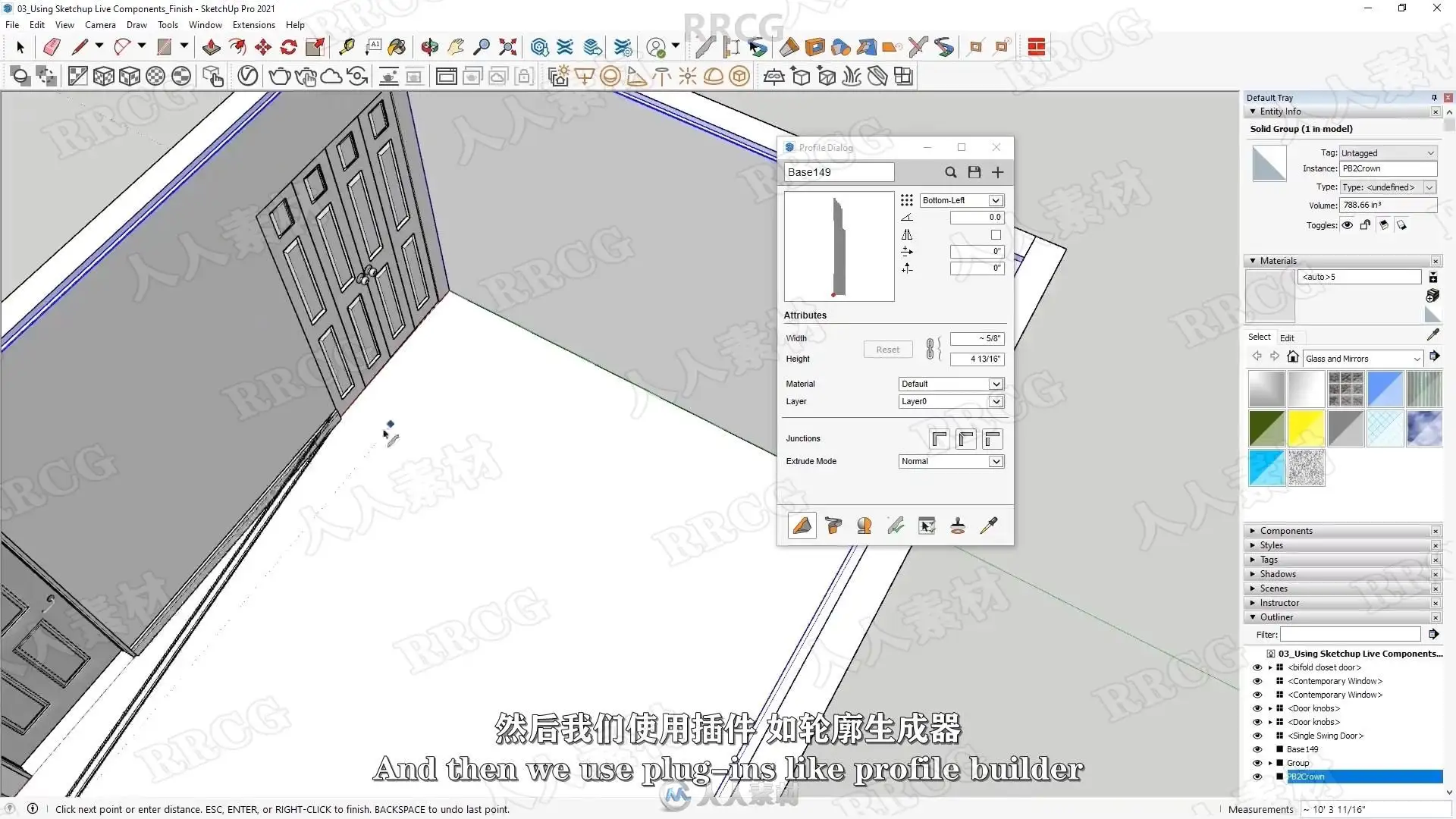The image size is (1456, 819).
Task: Choose the Move tool
Action: coord(263,47)
